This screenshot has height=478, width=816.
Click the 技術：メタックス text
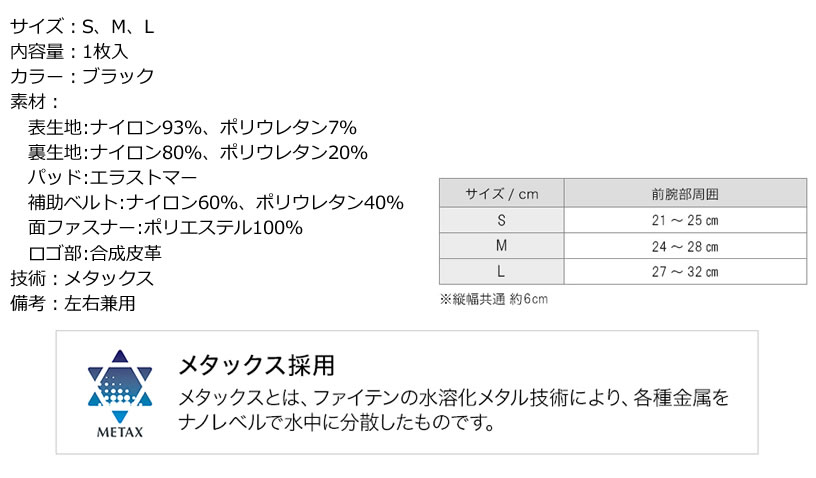point(82,278)
